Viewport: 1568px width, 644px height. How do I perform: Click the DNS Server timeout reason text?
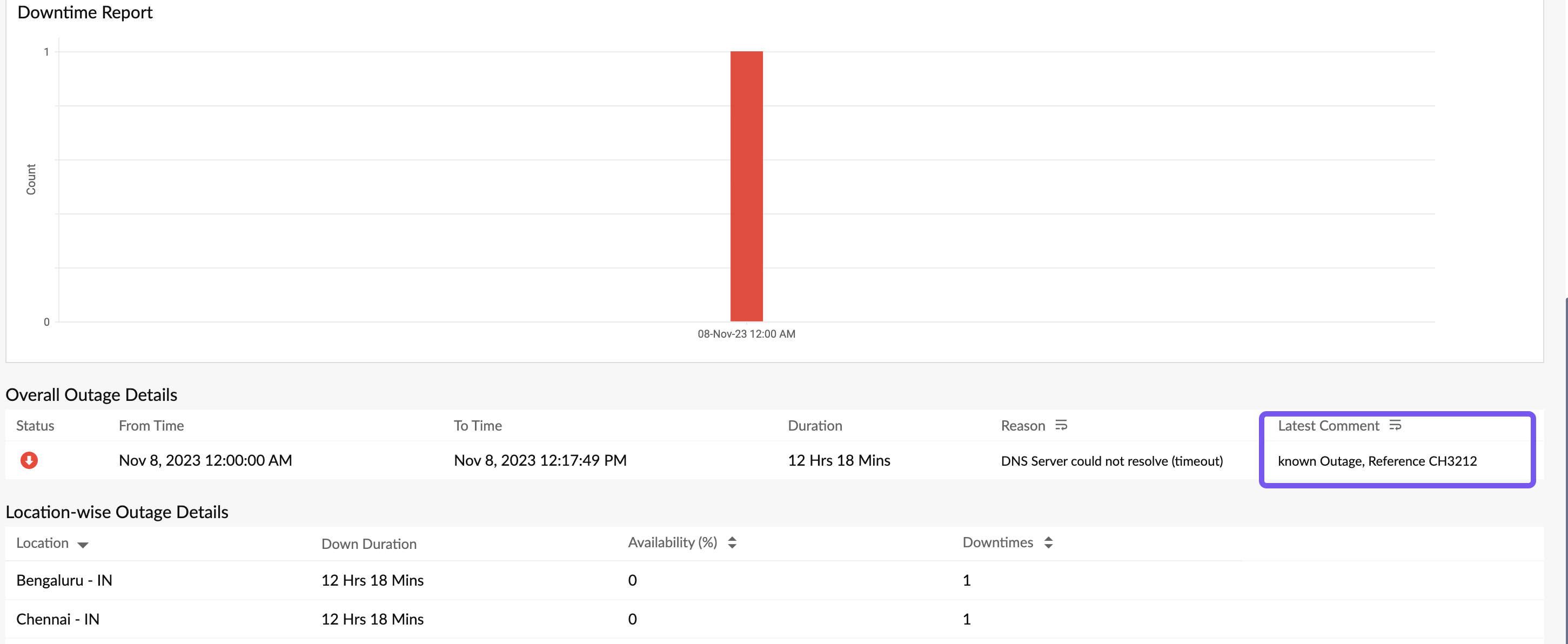pos(1111,461)
